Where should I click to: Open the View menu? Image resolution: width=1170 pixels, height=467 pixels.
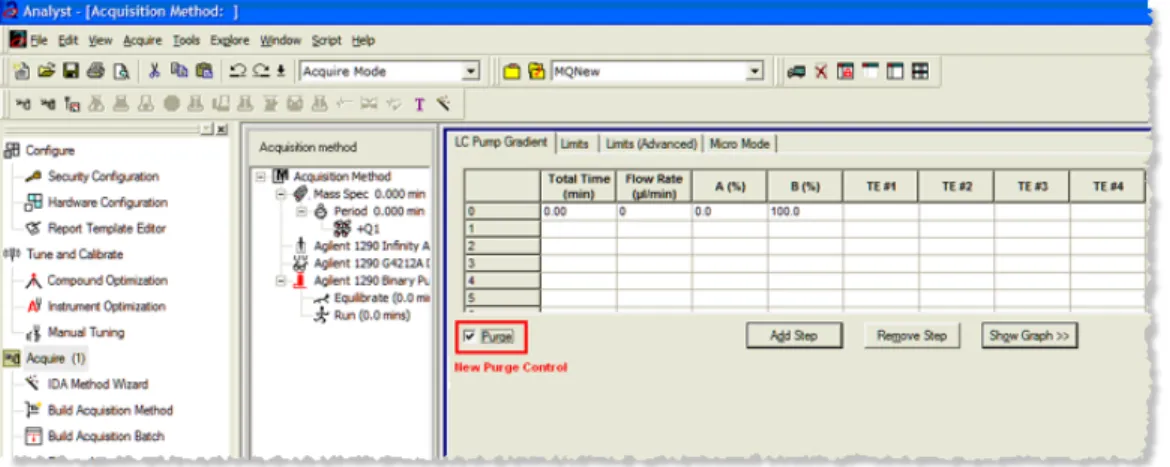101,40
